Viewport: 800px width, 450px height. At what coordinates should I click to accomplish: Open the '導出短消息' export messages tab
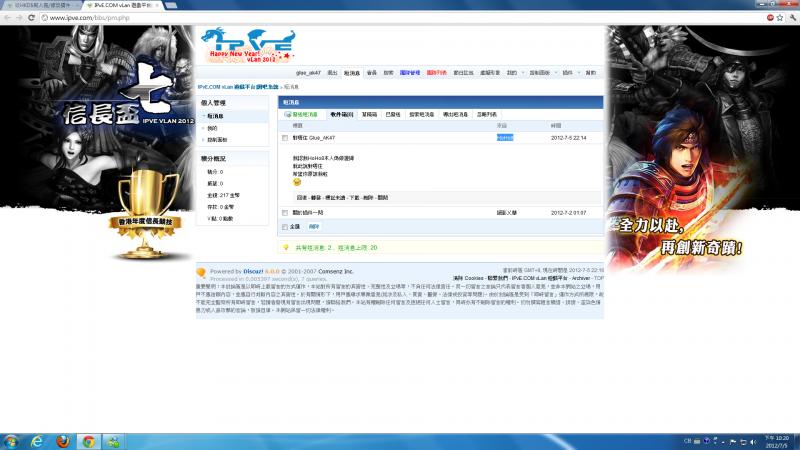click(455, 115)
